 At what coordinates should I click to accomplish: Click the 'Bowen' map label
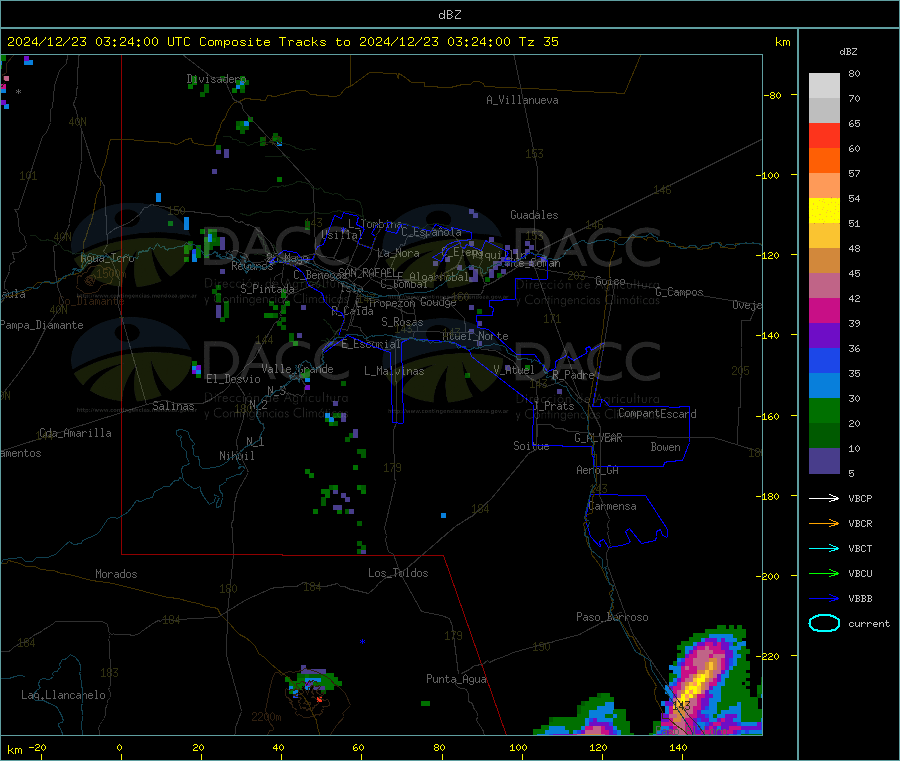point(665,447)
